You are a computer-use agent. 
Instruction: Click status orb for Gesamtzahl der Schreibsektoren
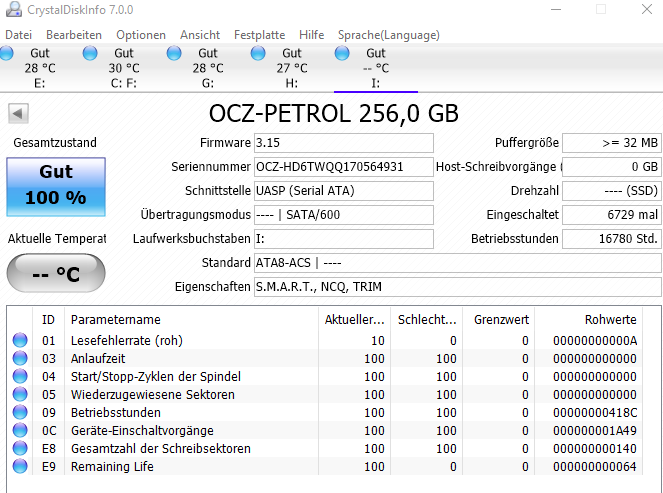[20, 448]
